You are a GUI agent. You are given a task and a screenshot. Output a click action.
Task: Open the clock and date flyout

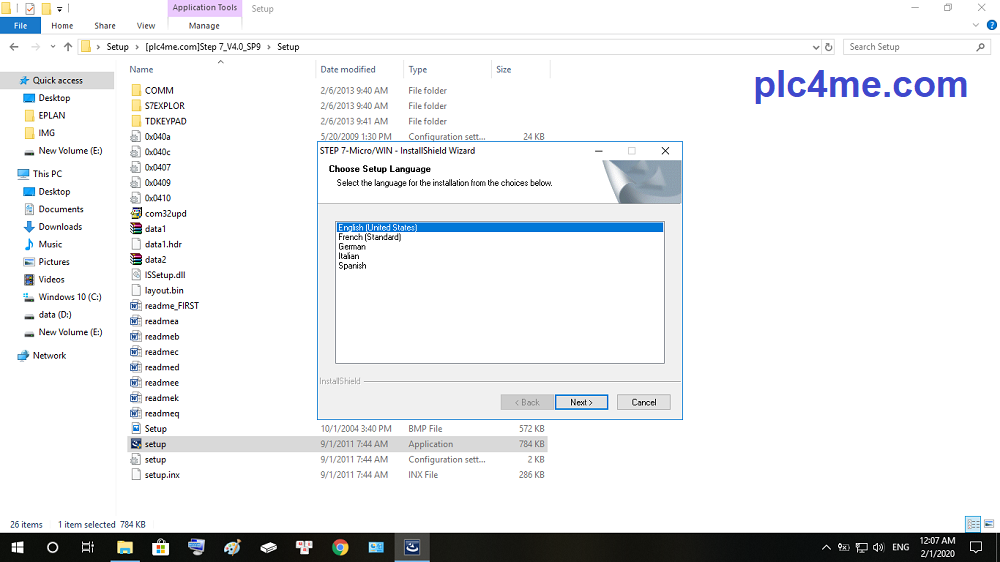[937, 547]
